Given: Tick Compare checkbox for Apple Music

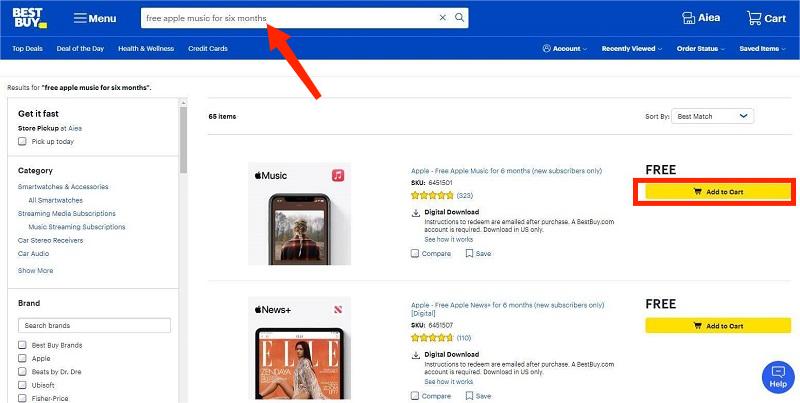Looking at the screenshot, I should [x=415, y=253].
